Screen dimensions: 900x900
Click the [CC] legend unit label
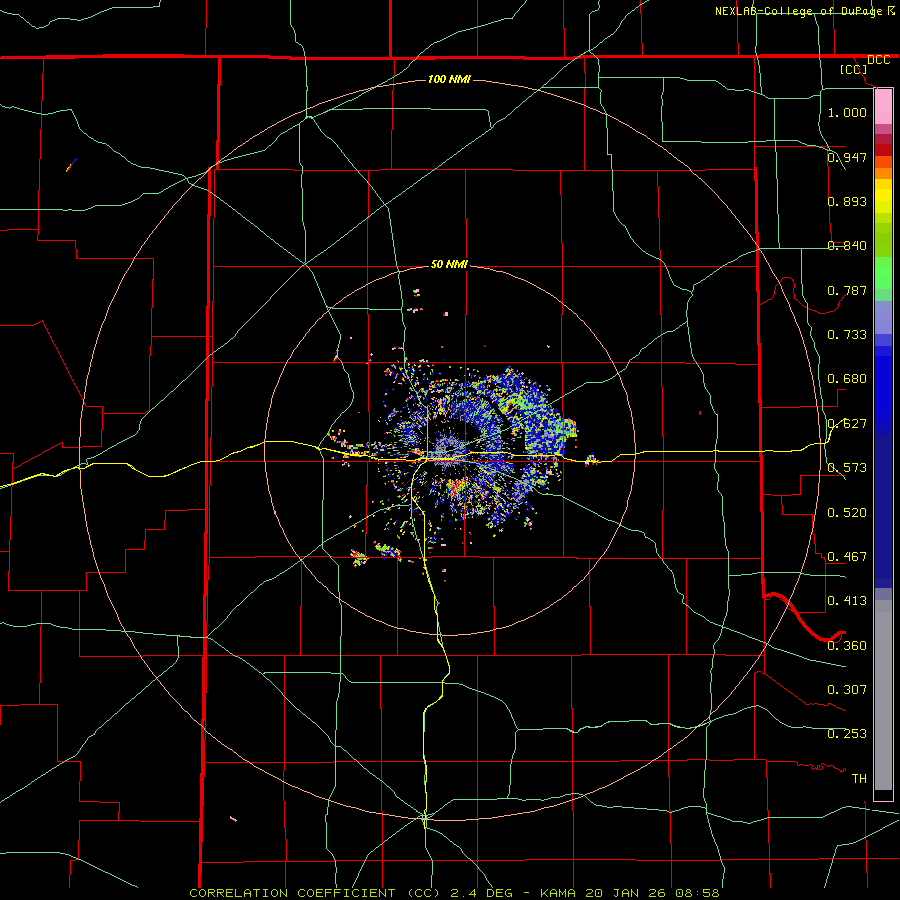[x=854, y=69]
